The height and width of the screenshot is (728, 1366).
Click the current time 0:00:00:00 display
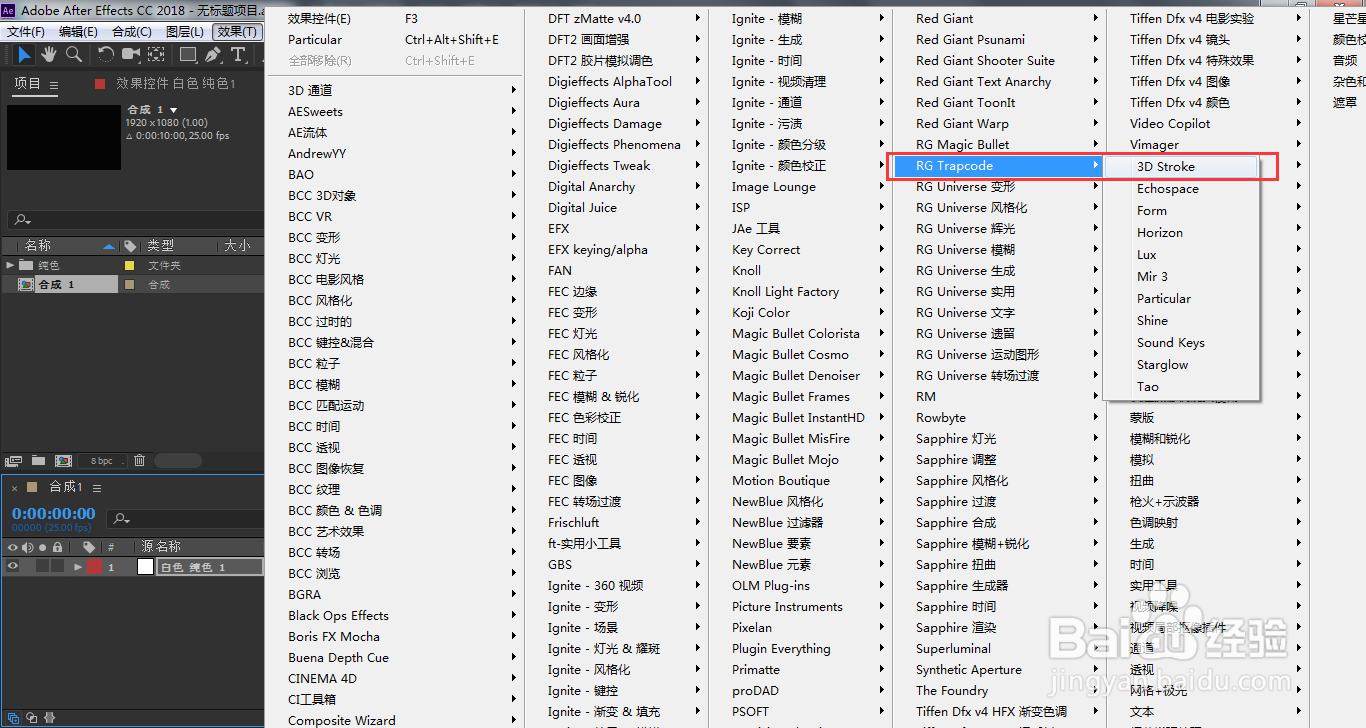pos(53,513)
